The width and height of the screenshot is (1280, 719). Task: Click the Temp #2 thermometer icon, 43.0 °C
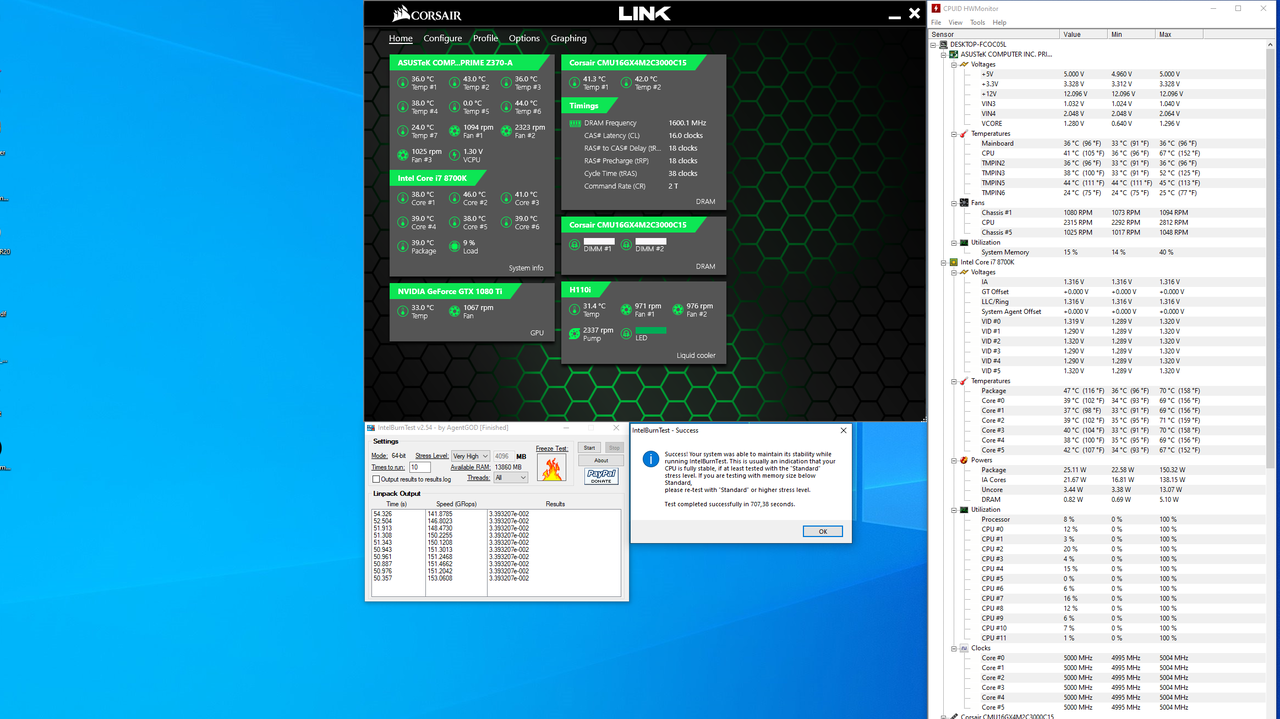click(454, 83)
